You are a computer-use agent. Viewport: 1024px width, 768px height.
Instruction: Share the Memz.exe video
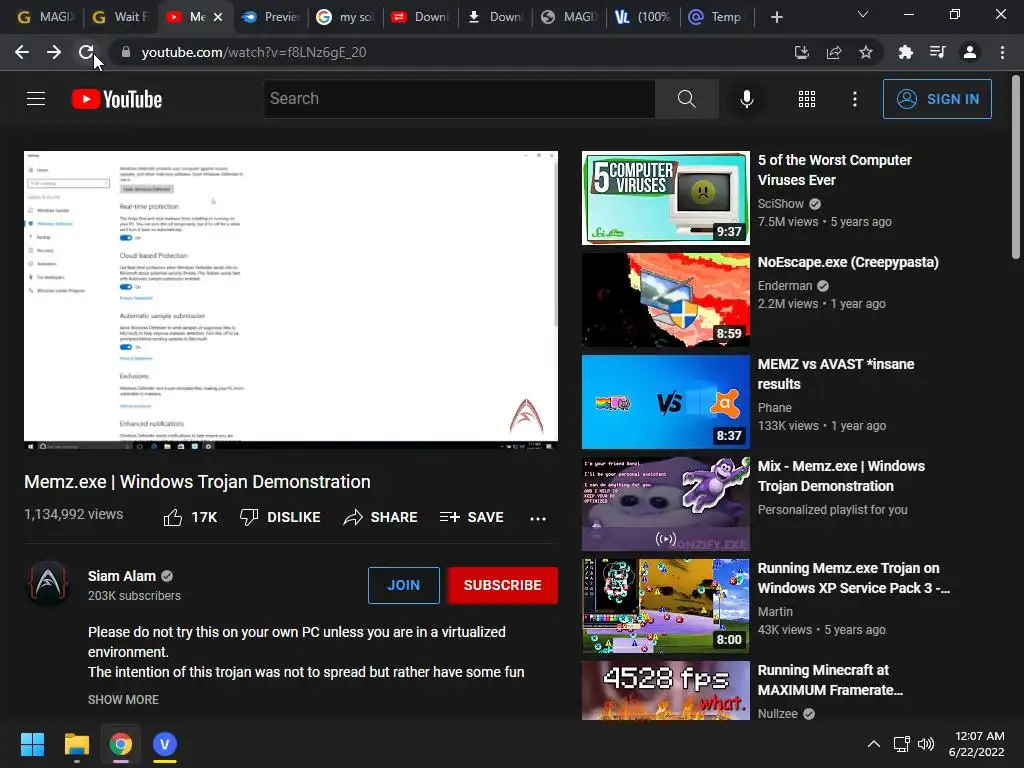coord(380,517)
